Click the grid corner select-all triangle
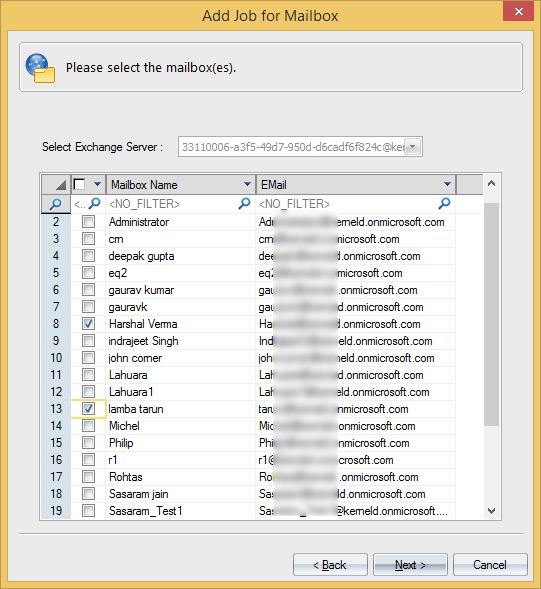This screenshot has height=589, width=541. click(x=61, y=185)
